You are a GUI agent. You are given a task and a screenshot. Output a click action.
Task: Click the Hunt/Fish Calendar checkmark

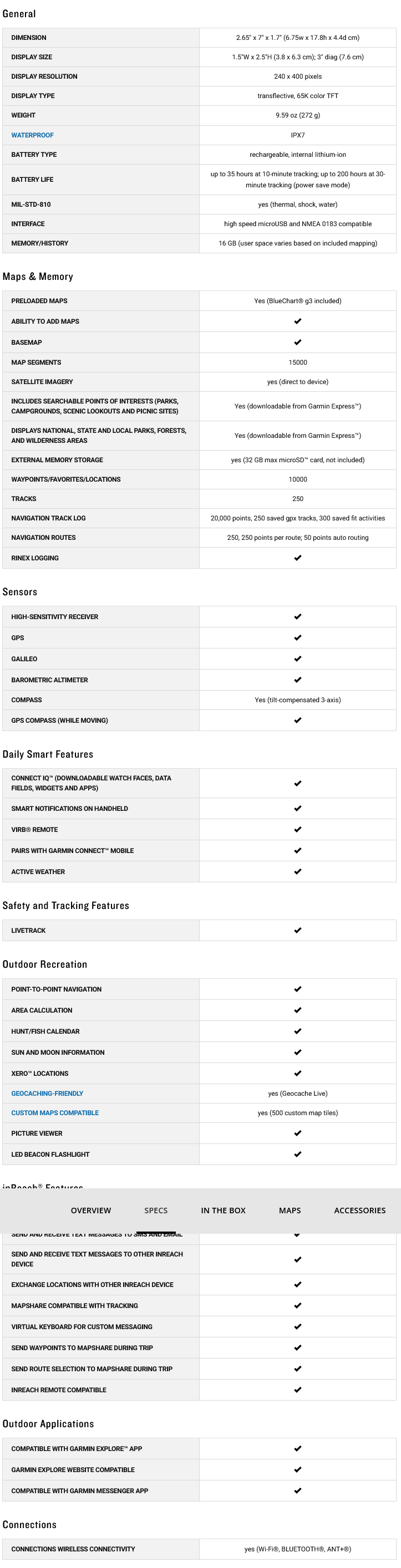pyautogui.click(x=297, y=1031)
